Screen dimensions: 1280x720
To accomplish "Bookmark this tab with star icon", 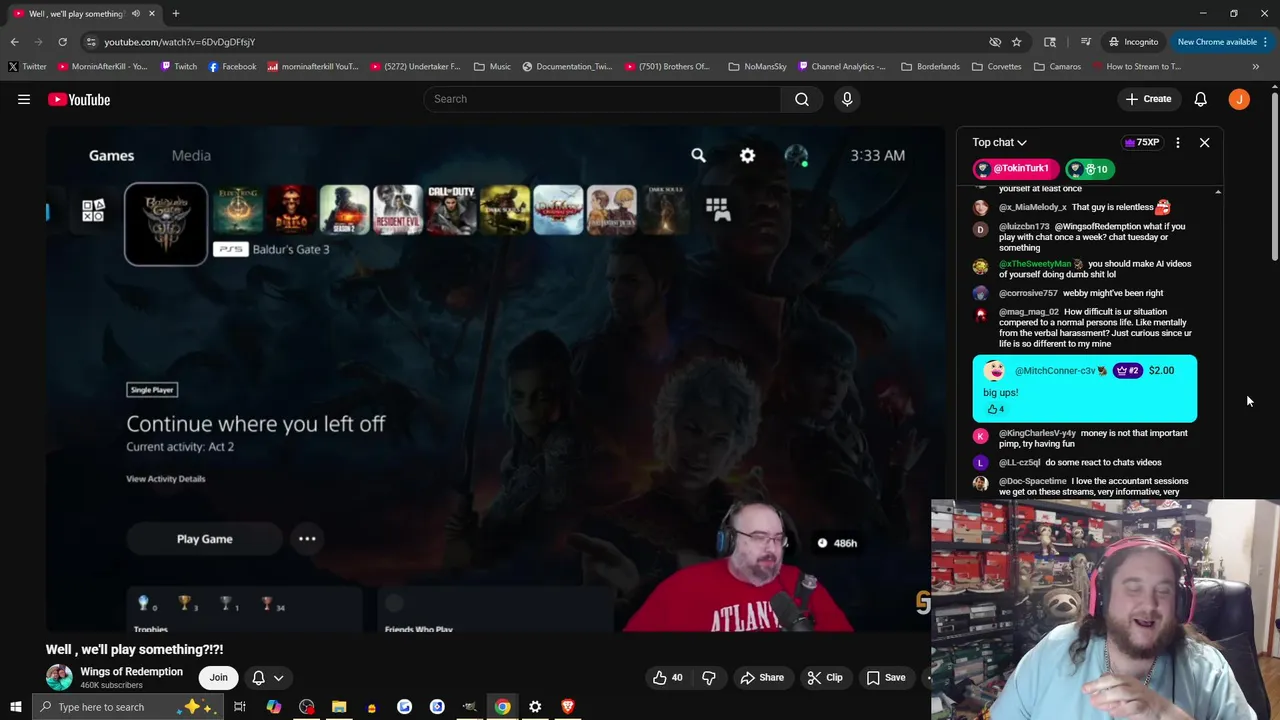I will click(x=1016, y=42).
